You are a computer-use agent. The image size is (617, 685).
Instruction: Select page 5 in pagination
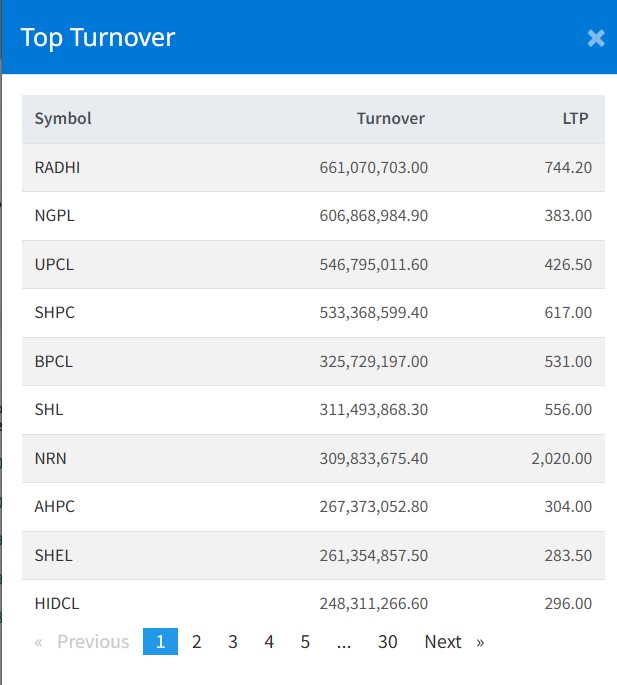tap(305, 642)
